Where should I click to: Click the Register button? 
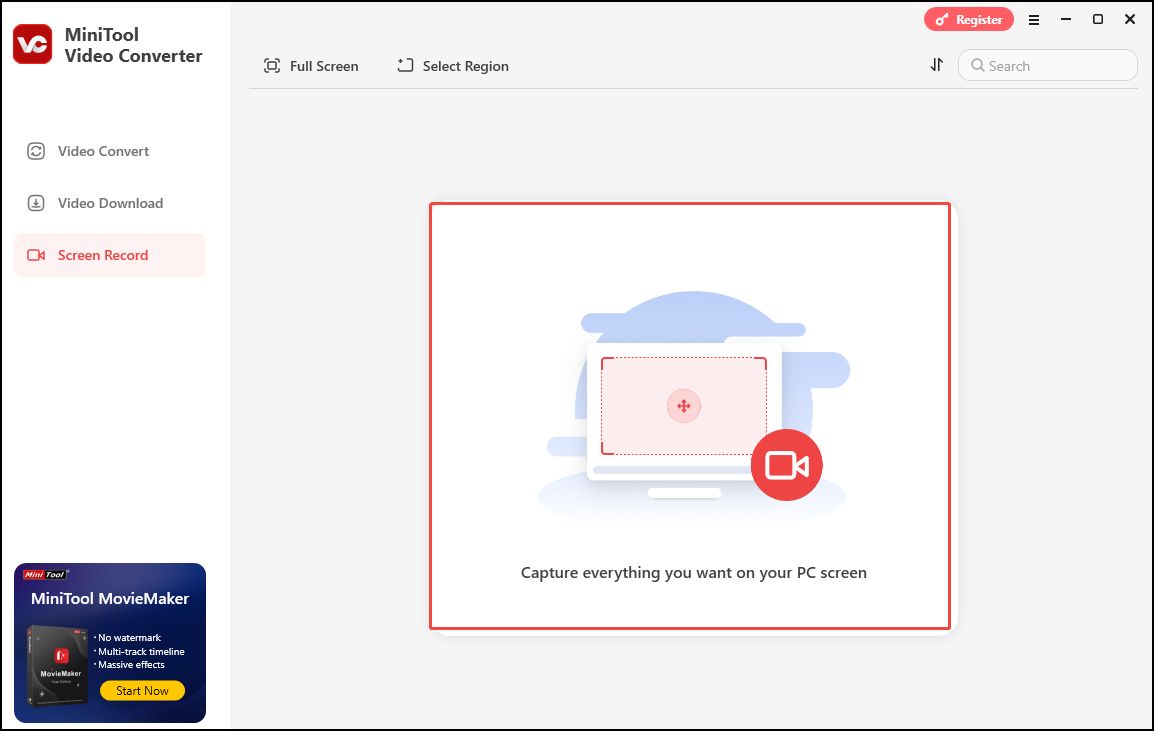(969, 20)
